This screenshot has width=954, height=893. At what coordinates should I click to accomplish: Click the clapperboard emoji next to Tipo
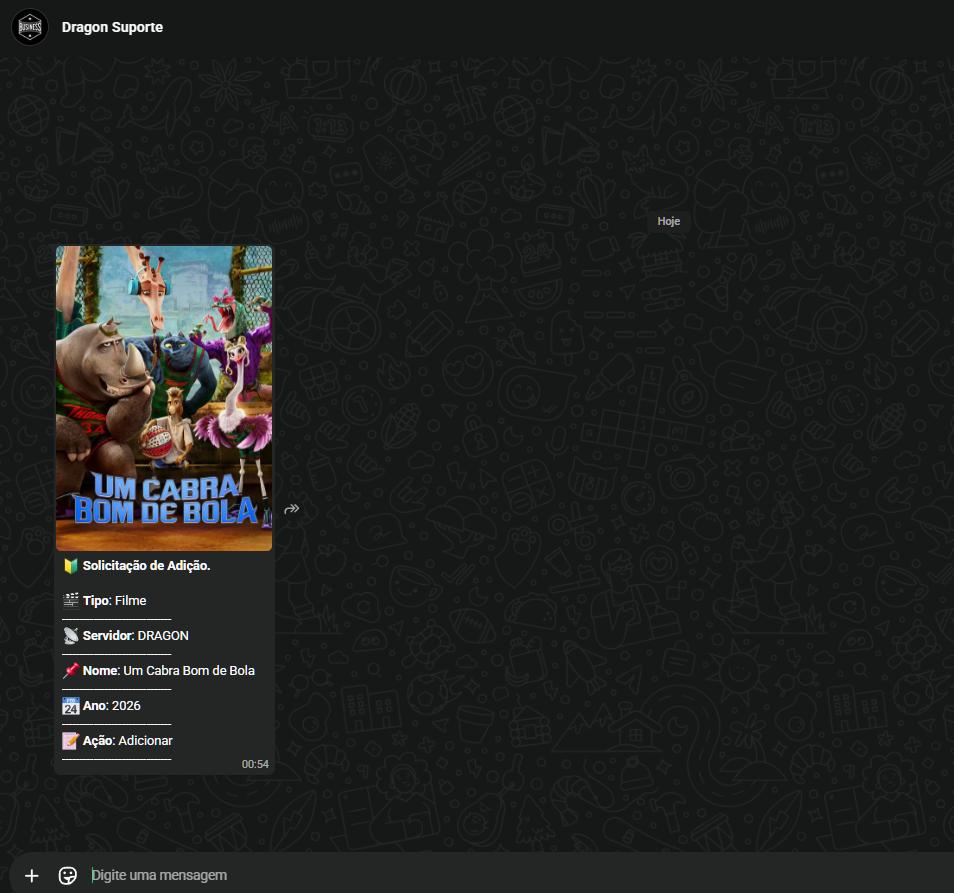(x=71, y=601)
